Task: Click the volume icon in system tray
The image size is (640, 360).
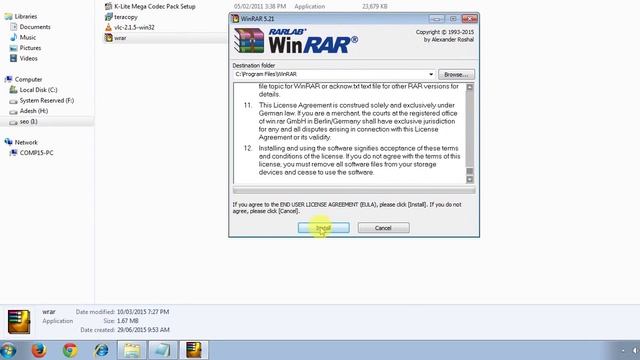Action: pyautogui.click(x=636, y=351)
